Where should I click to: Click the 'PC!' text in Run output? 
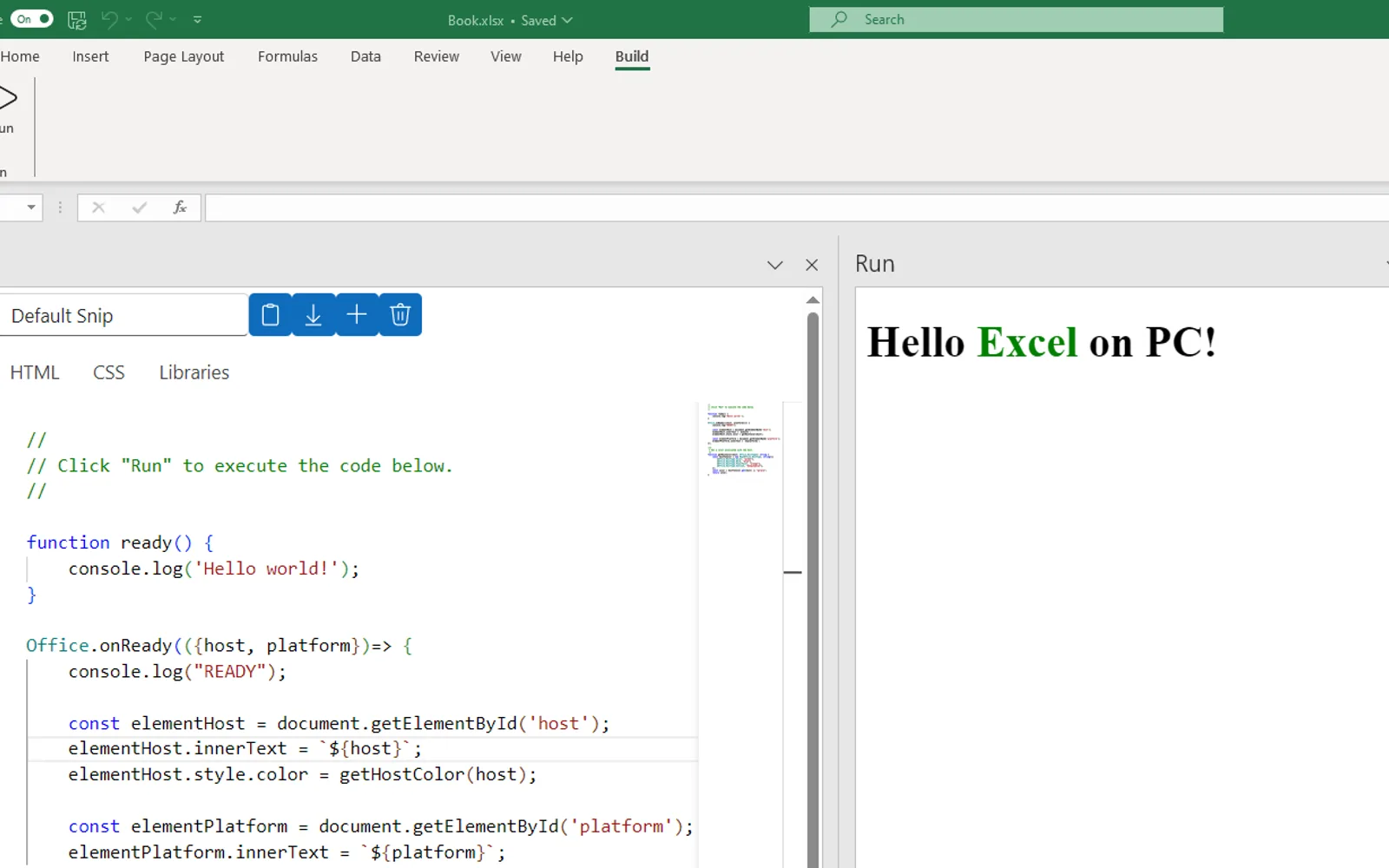[x=1181, y=342]
